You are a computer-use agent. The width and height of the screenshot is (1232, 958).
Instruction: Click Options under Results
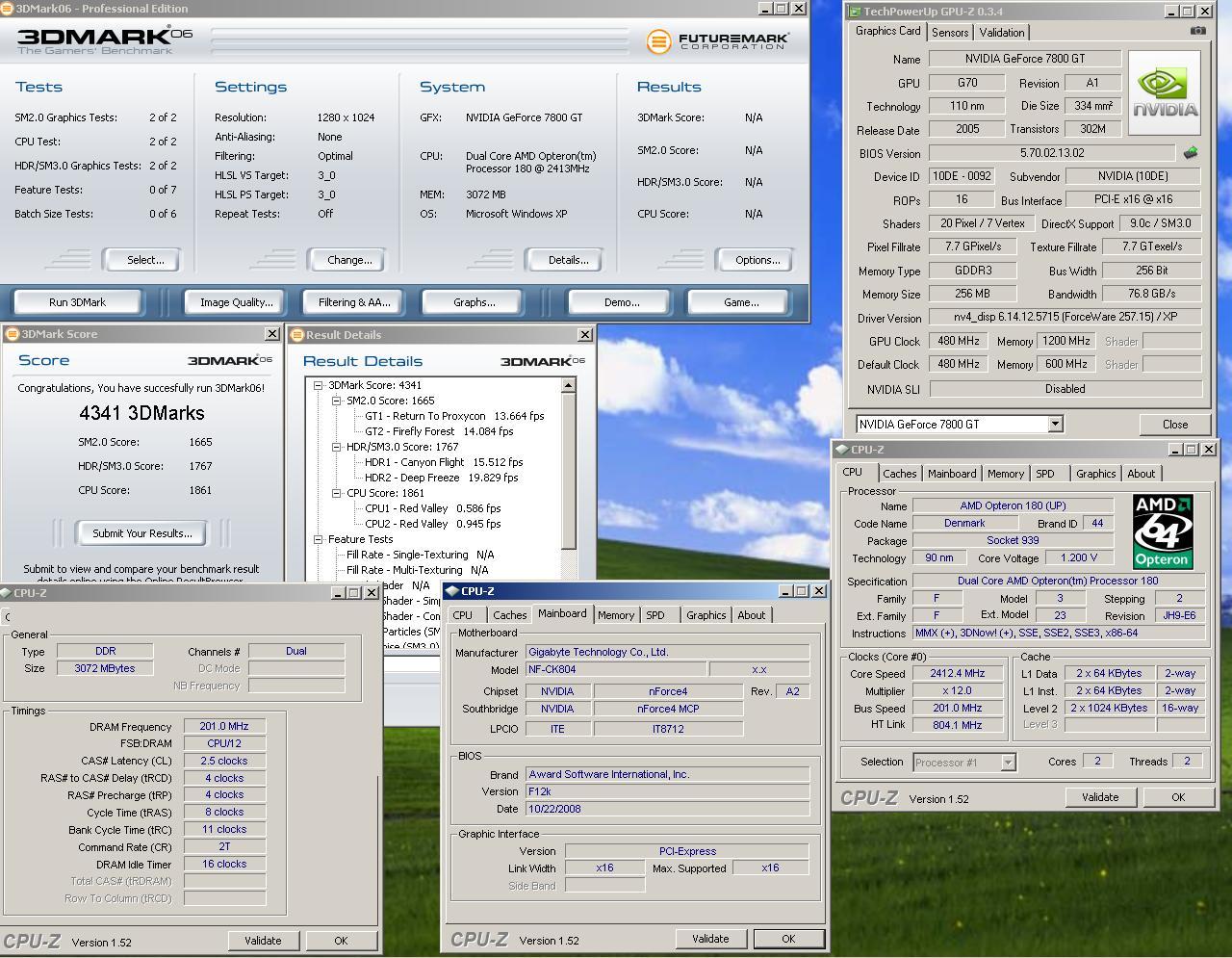tap(757, 260)
